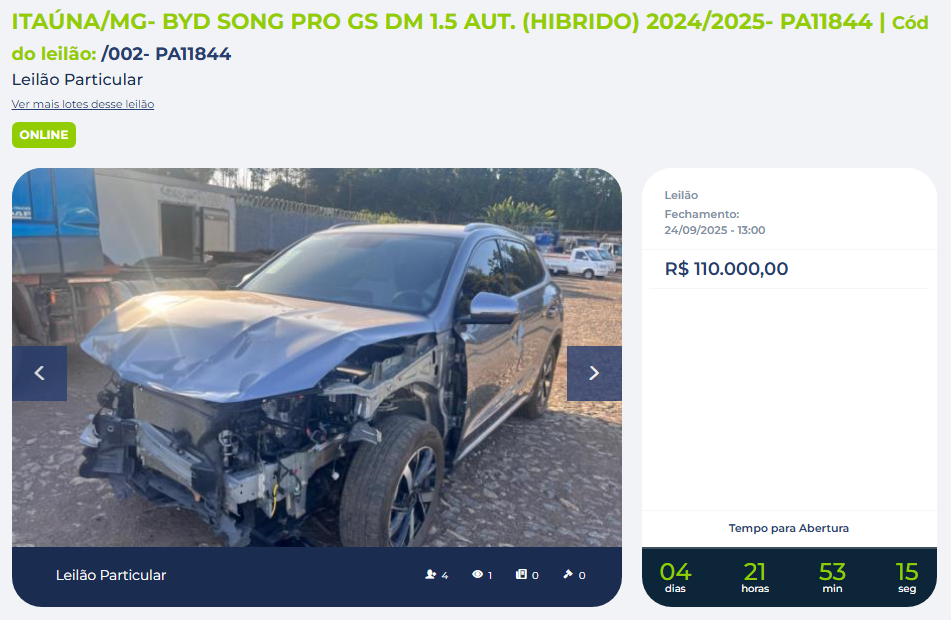
Task: Open 'Ver mais lotes desse leilão' link
Action: (82, 104)
